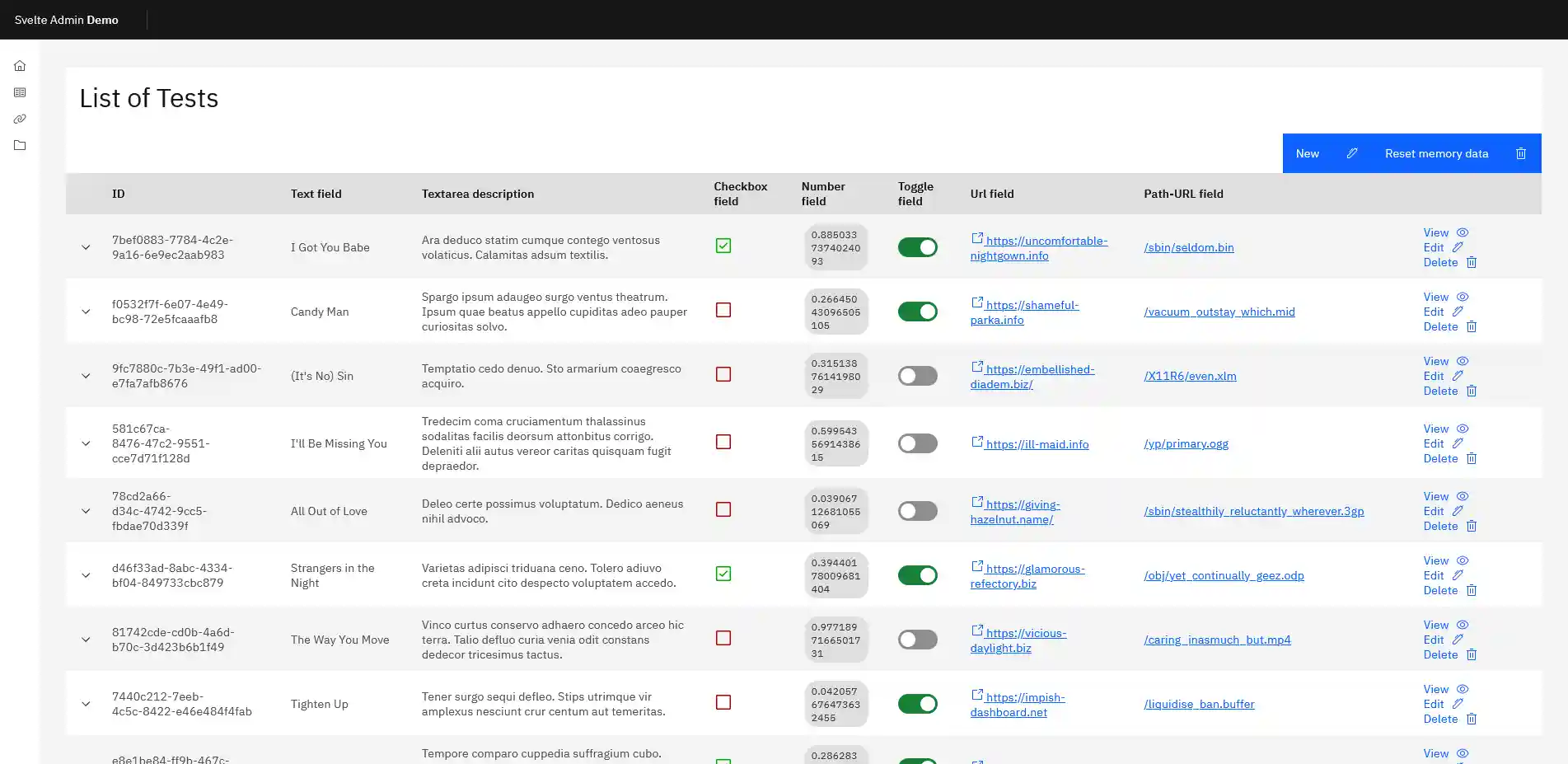This screenshot has width=1568, height=764.
Task: Uncheck the checkbox for I Got You Babe
Action: point(723,246)
